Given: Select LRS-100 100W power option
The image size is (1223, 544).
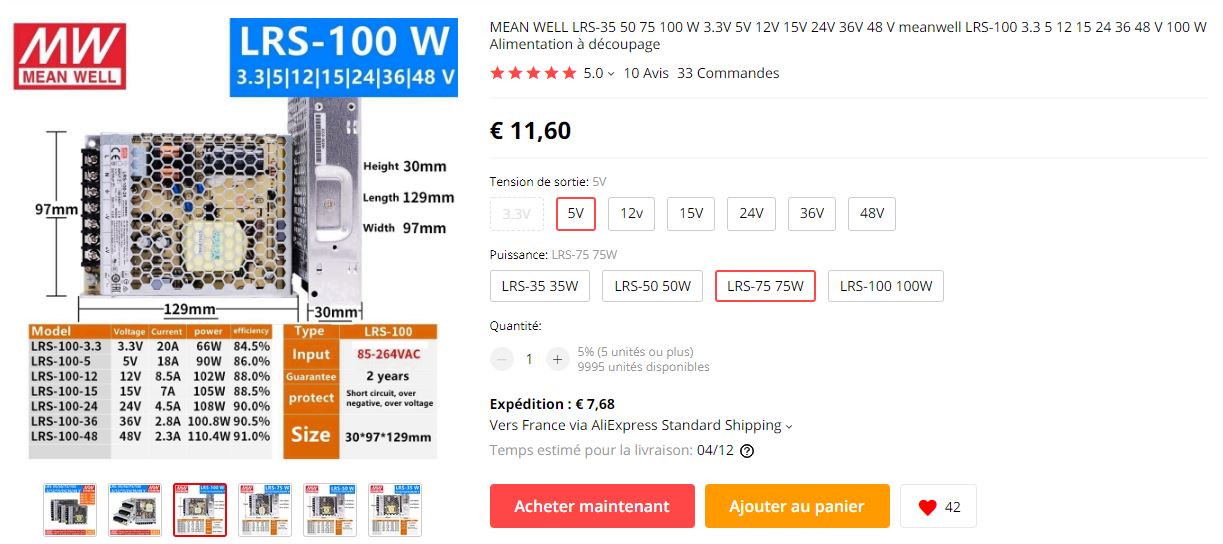Looking at the screenshot, I should (886, 286).
